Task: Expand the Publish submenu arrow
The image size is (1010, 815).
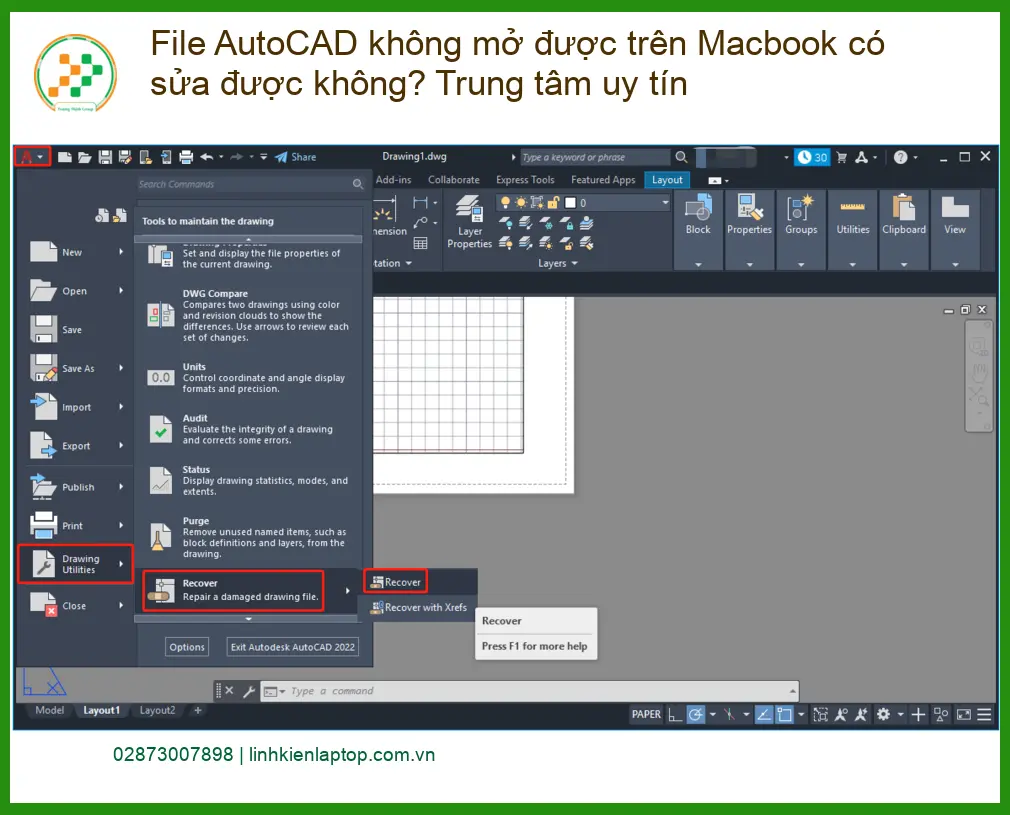Action: [x=121, y=486]
